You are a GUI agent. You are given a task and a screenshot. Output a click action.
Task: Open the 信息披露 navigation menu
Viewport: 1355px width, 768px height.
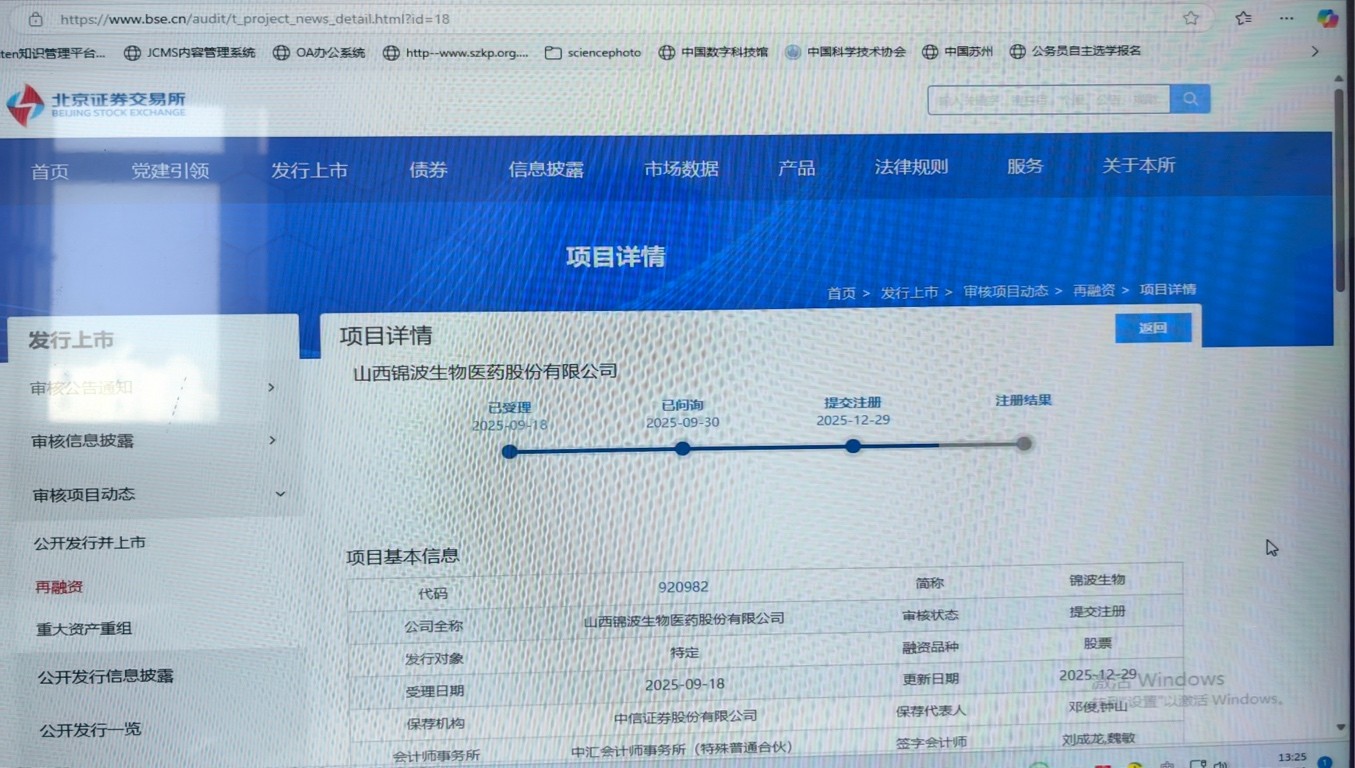click(546, 169)
